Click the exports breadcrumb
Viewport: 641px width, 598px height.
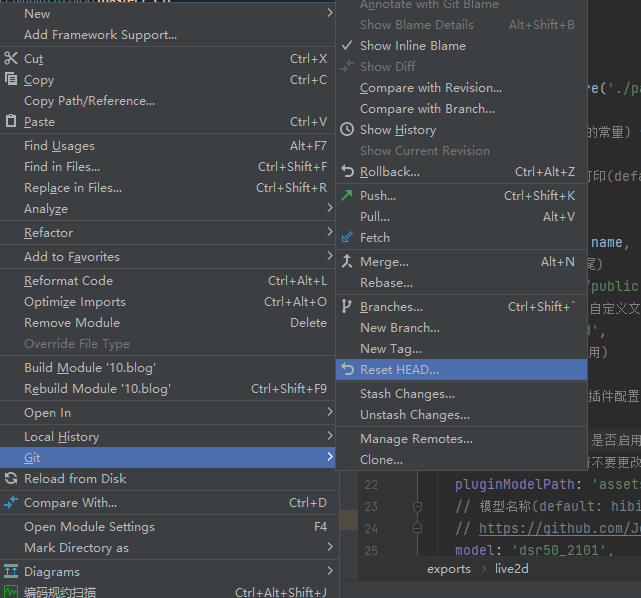coord(449,569)
